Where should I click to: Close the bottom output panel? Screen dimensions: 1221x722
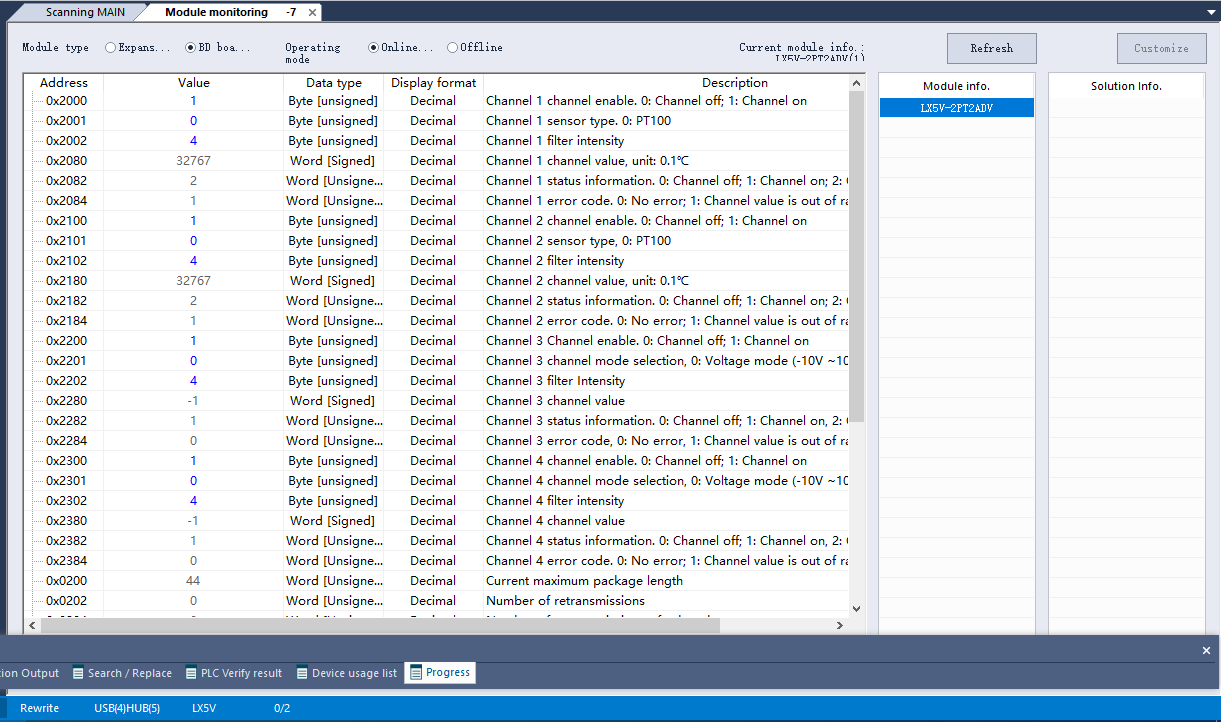(1206, 650)
